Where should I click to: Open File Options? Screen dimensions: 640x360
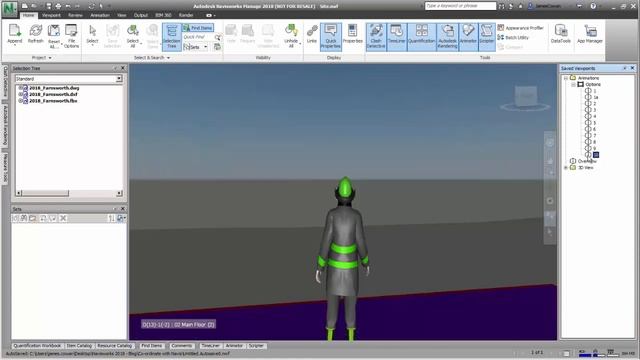click(71, 36)
